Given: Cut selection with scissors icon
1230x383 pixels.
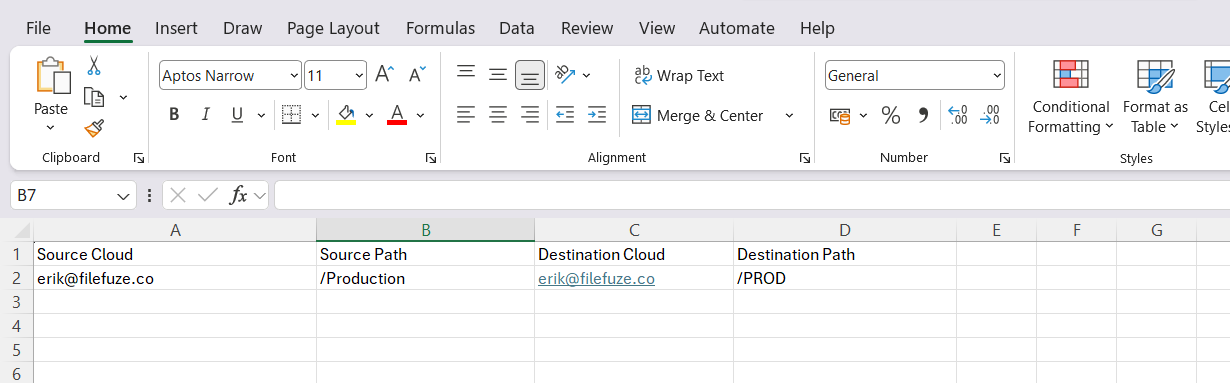Looking at the screenshot, I should (94, 66).
